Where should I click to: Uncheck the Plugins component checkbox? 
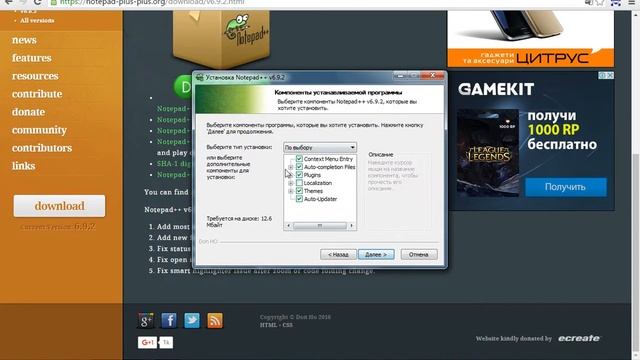coord(299,175)
